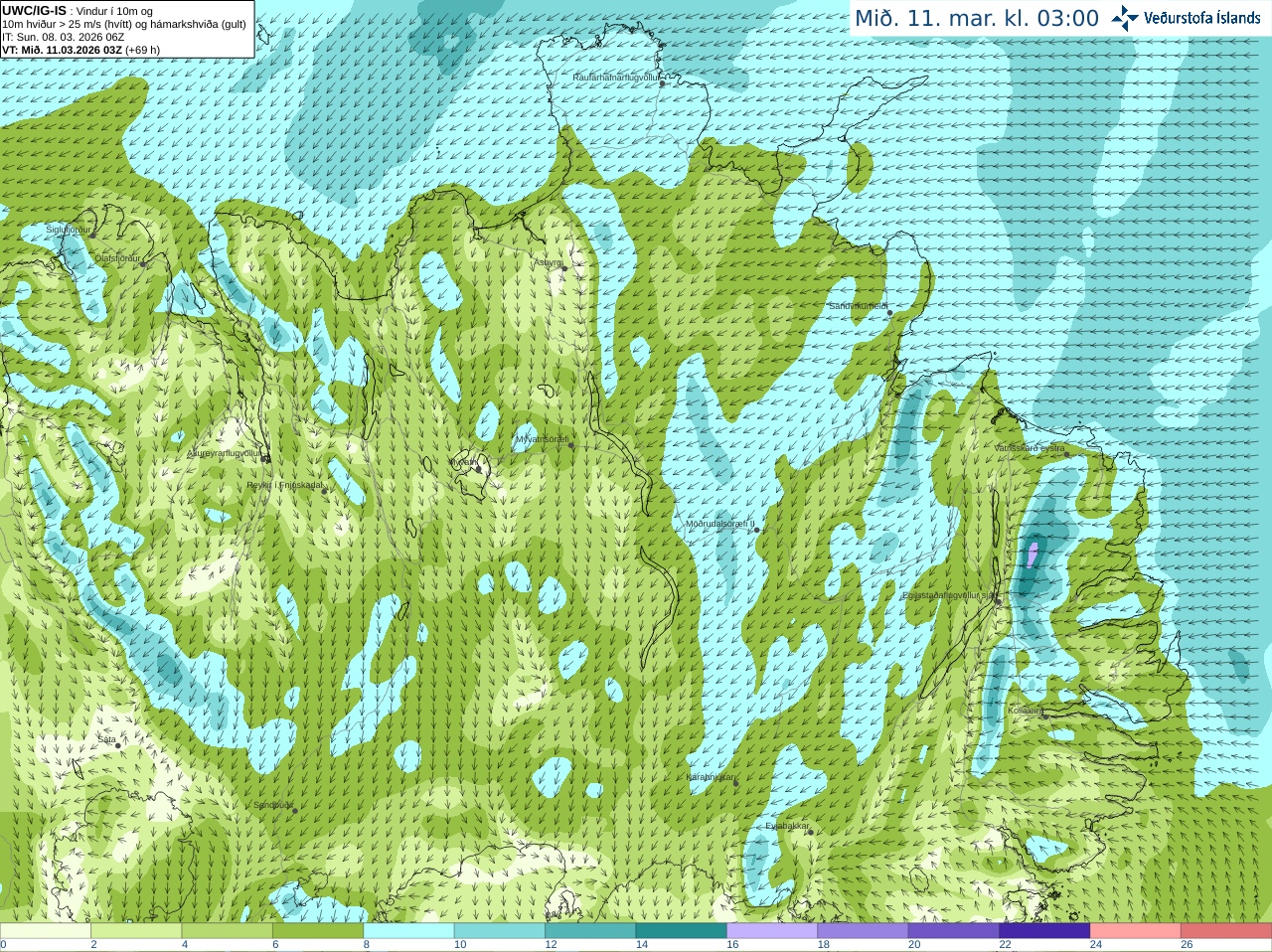Image resolution: width=1272 pixels, height=952 pixels.
Task: Click the Kárahnjúkar station label
Action: tap(711, 777)
